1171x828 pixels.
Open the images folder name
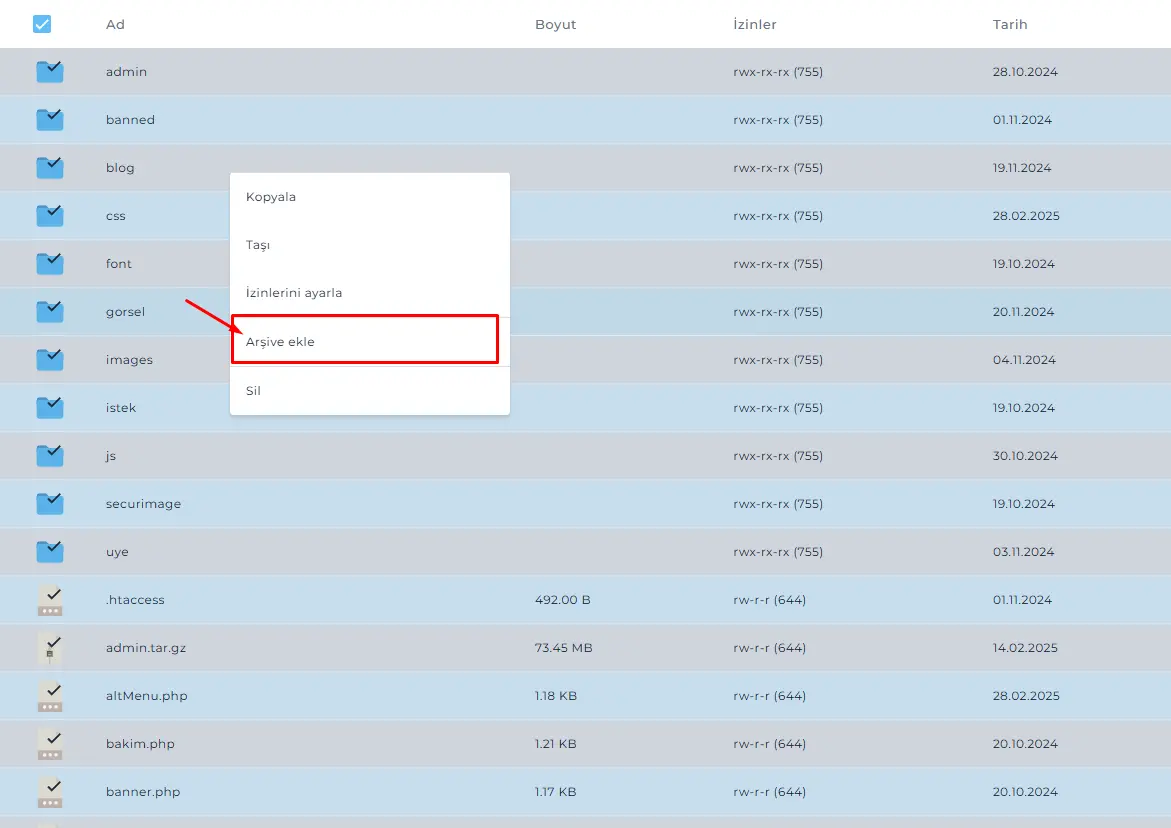coord(128,359)
